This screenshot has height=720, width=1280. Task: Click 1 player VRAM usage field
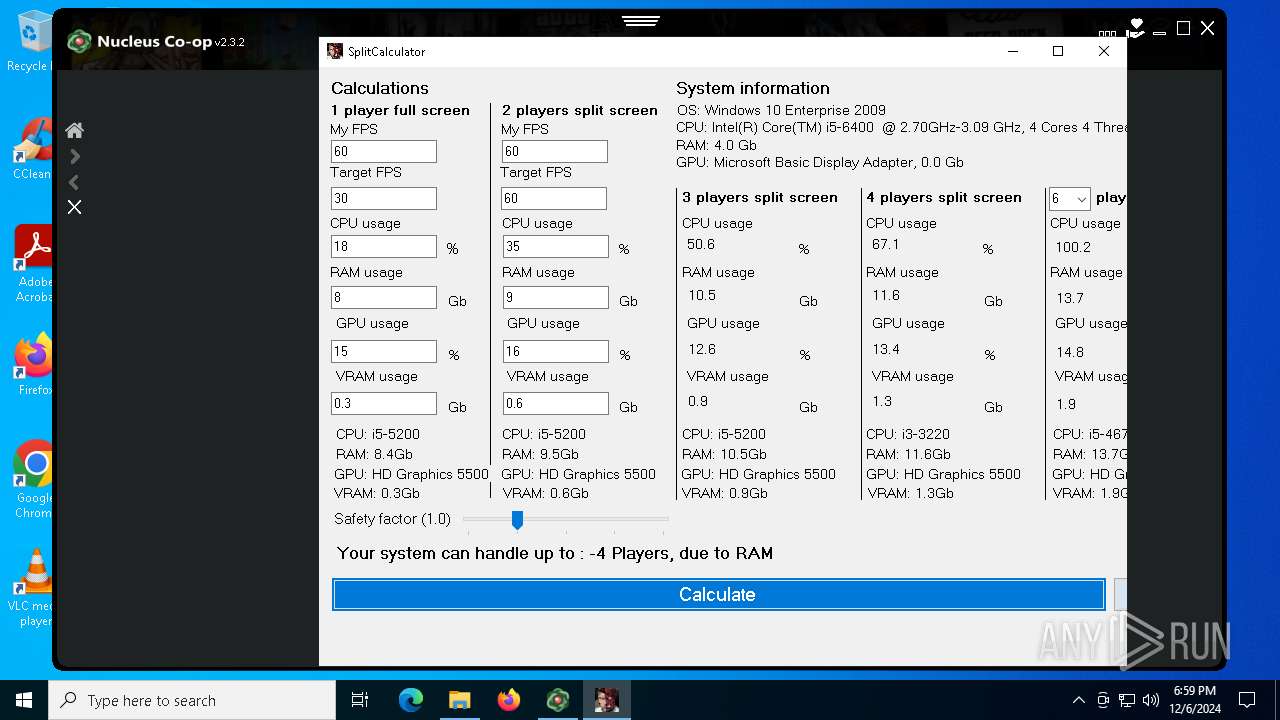384,403
